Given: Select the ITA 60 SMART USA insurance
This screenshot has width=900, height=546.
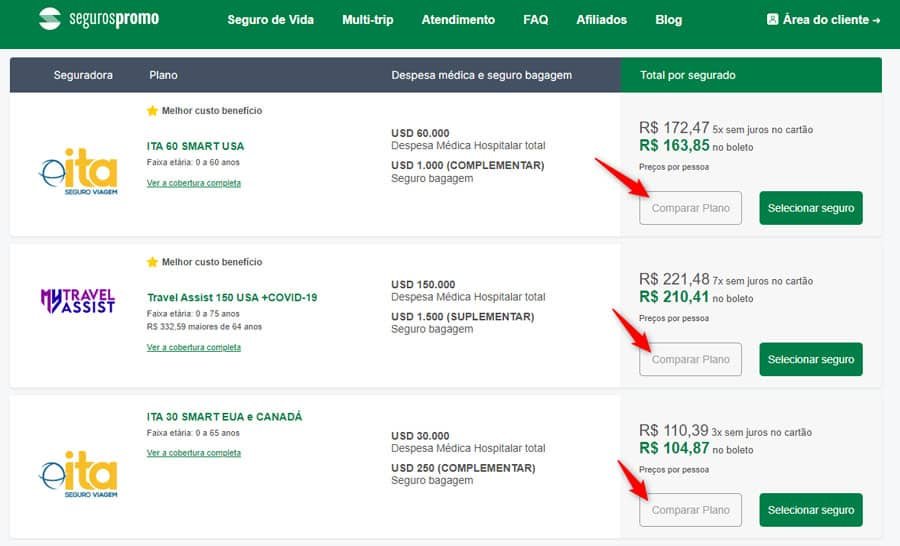Looking at the screenshot, I should [810, 208].
